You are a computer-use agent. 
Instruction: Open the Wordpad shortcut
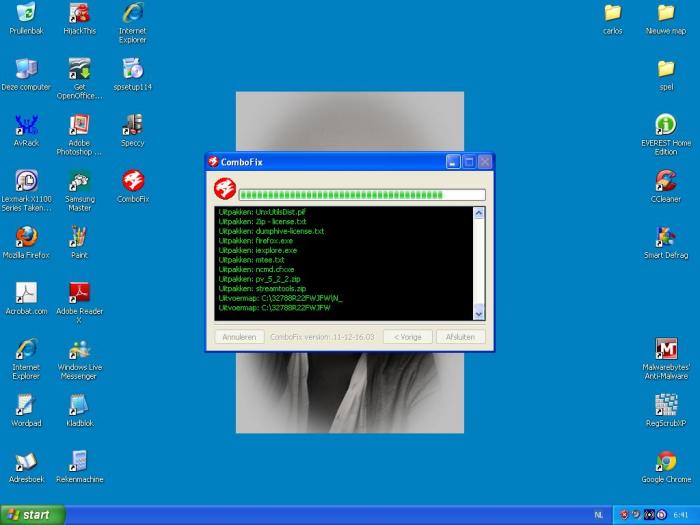pos(26,411)
